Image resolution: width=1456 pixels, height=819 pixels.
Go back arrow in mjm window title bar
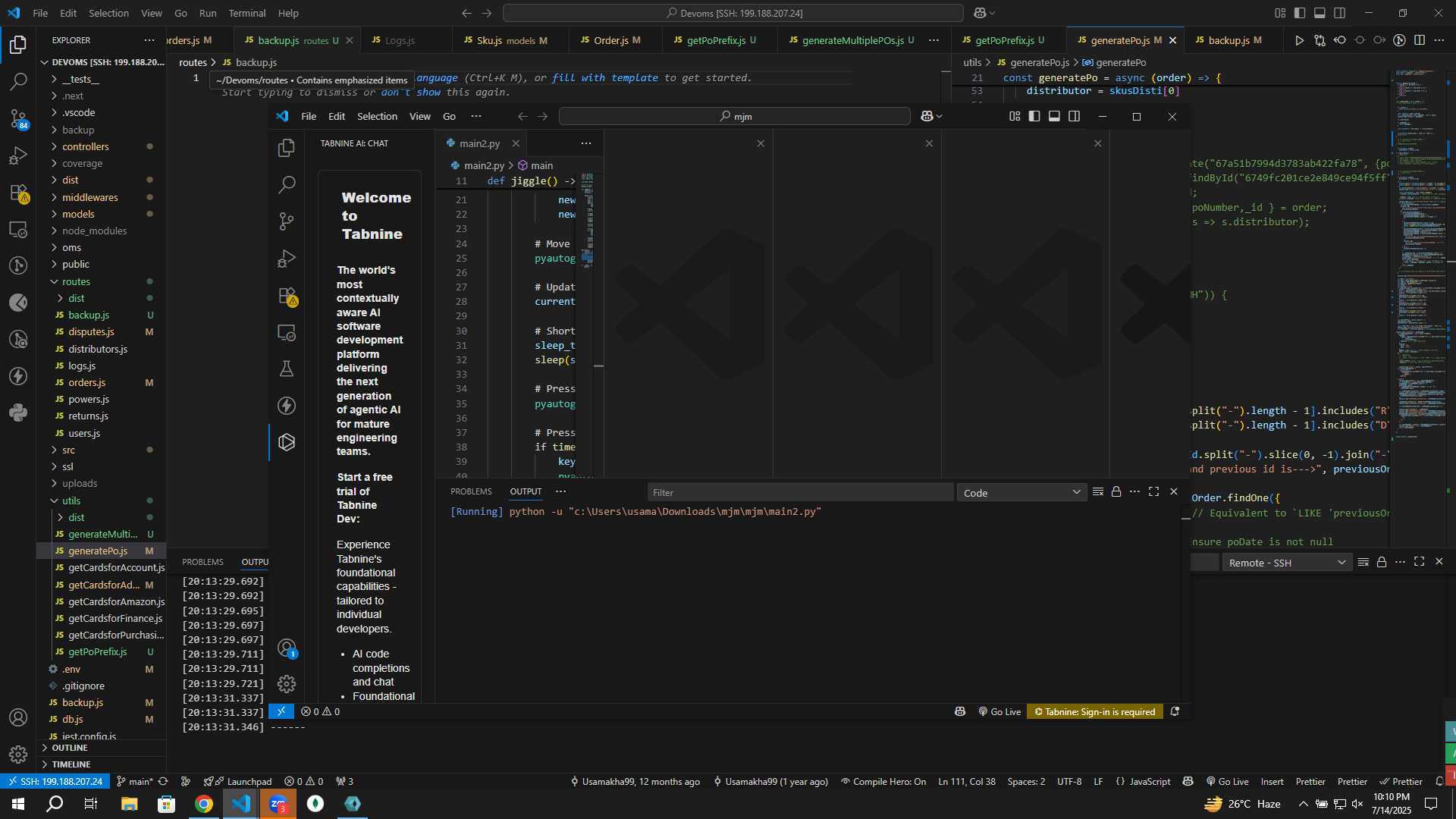pos(522,116)
